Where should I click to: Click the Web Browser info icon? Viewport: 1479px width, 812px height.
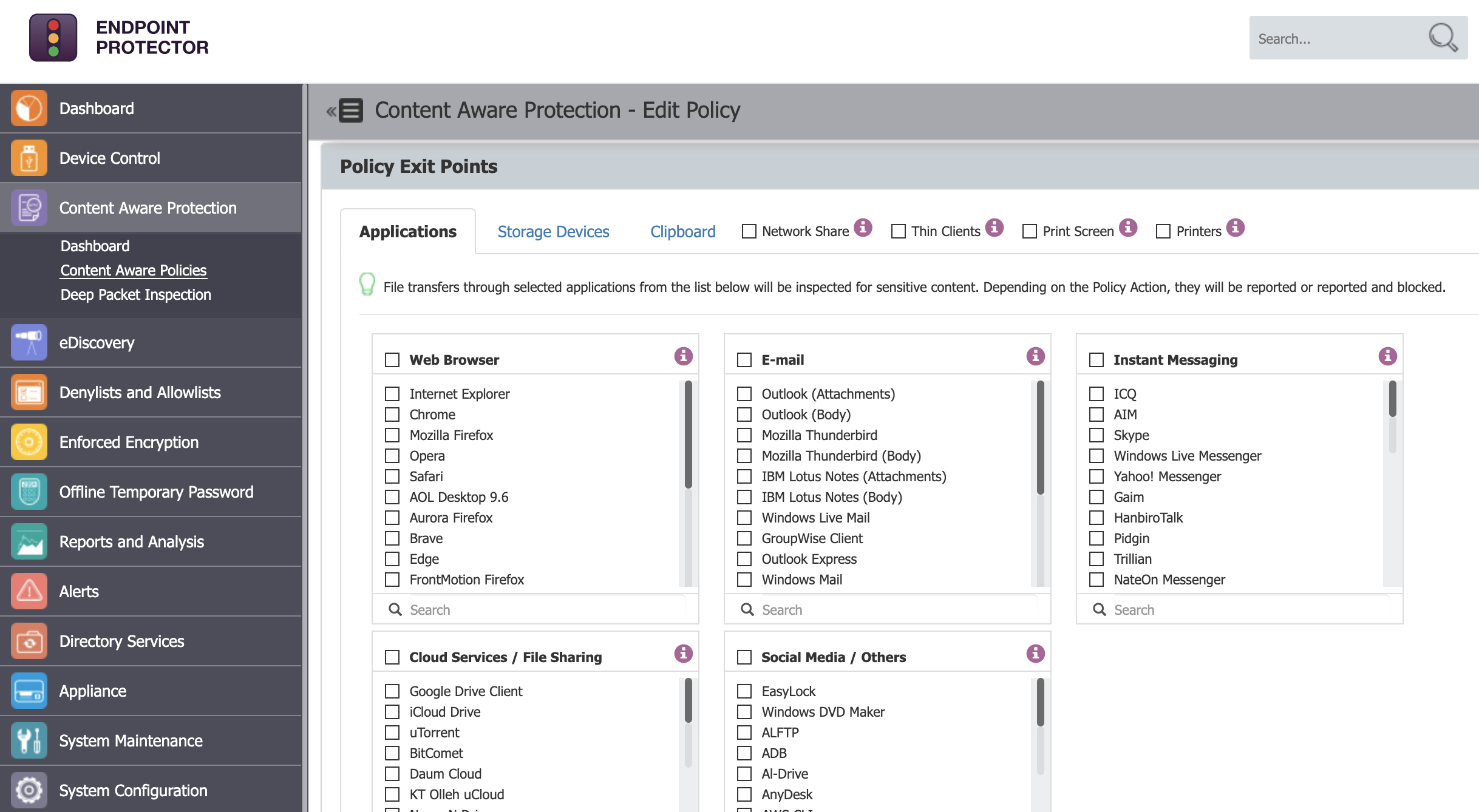click(683, 356)
